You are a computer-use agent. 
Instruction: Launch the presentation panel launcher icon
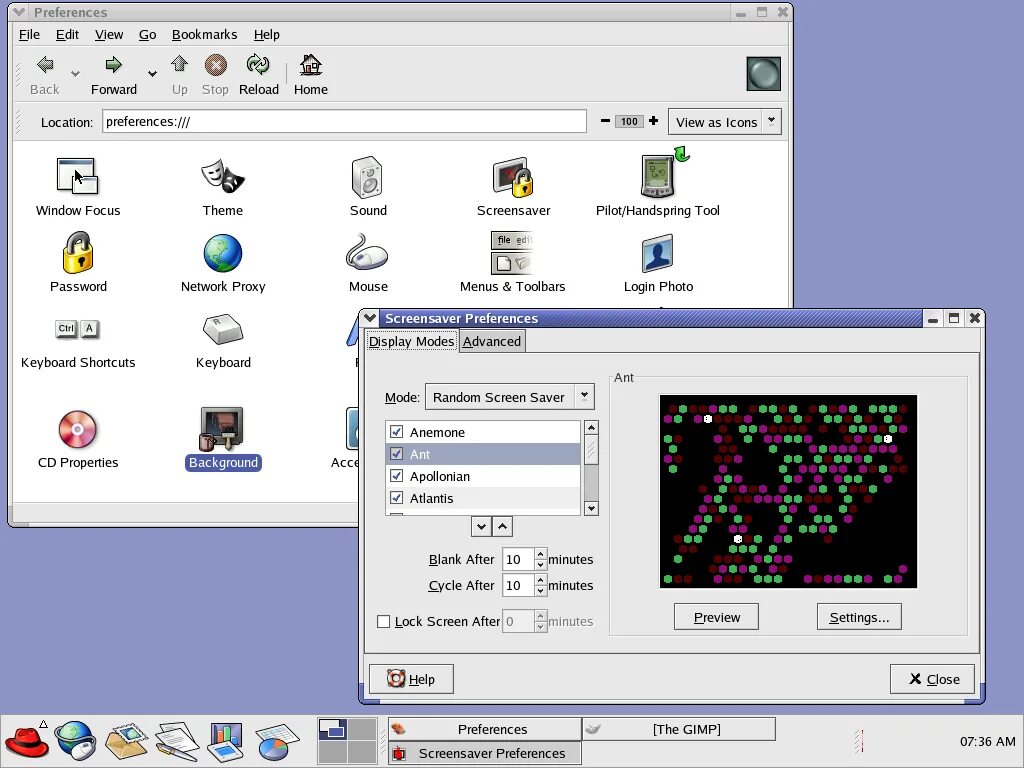tap(226, 741)
